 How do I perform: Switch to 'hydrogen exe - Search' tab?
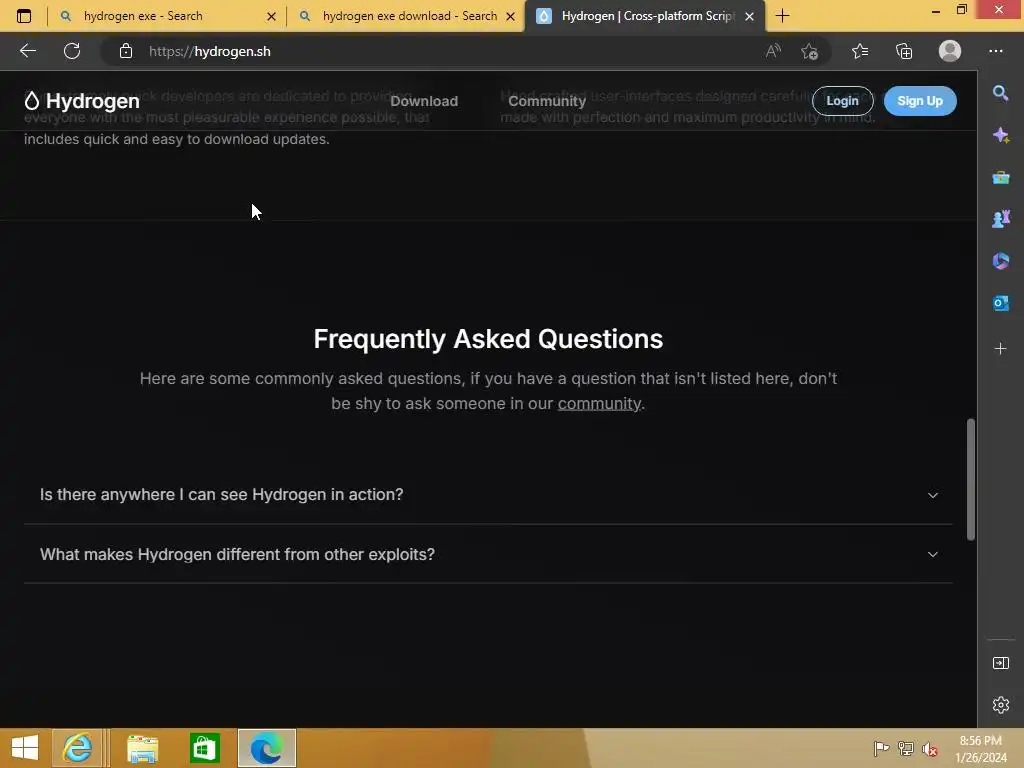click(x=167, y=16)
